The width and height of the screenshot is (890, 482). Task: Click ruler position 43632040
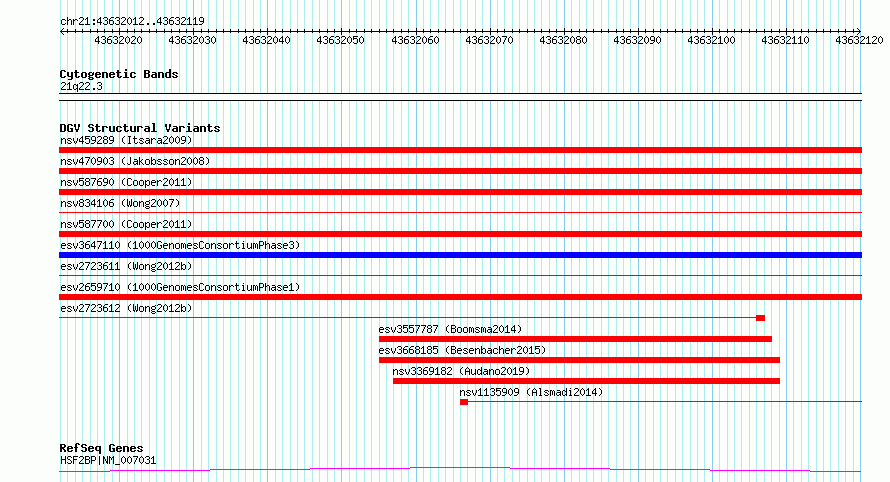pos(266,40)
